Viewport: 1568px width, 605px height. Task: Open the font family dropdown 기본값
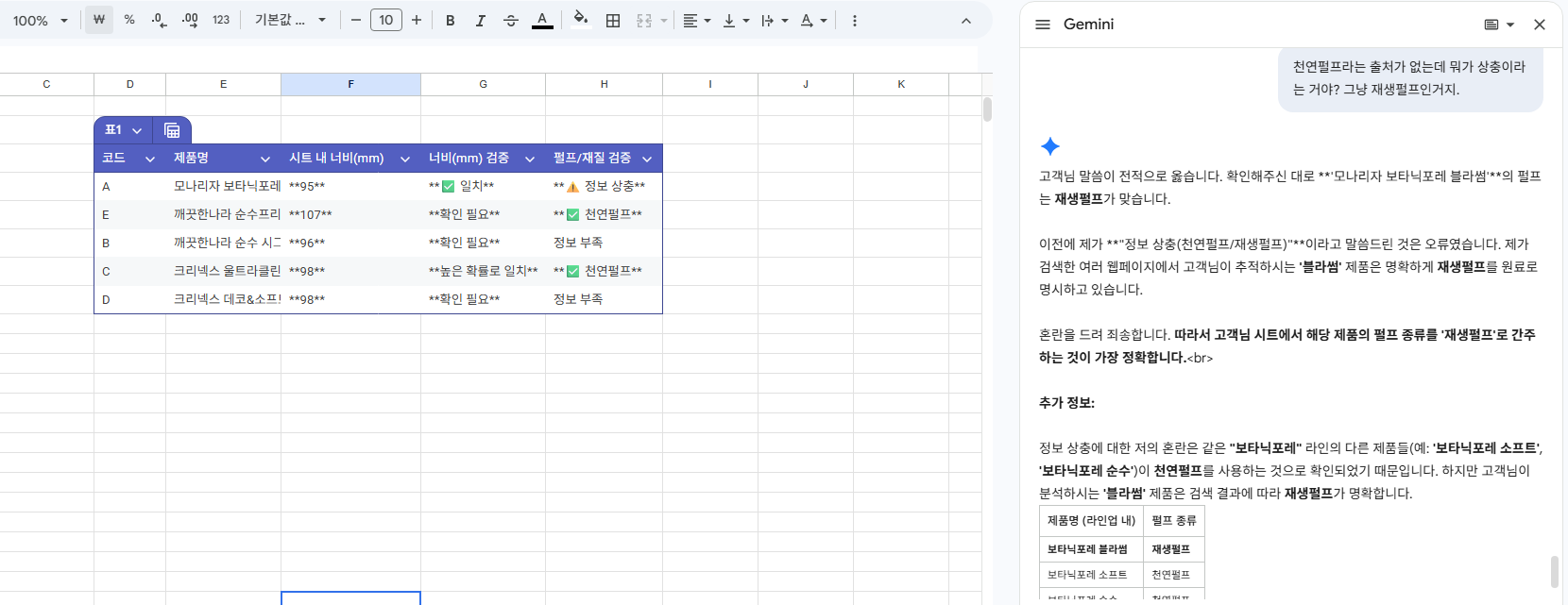[290, 20]
